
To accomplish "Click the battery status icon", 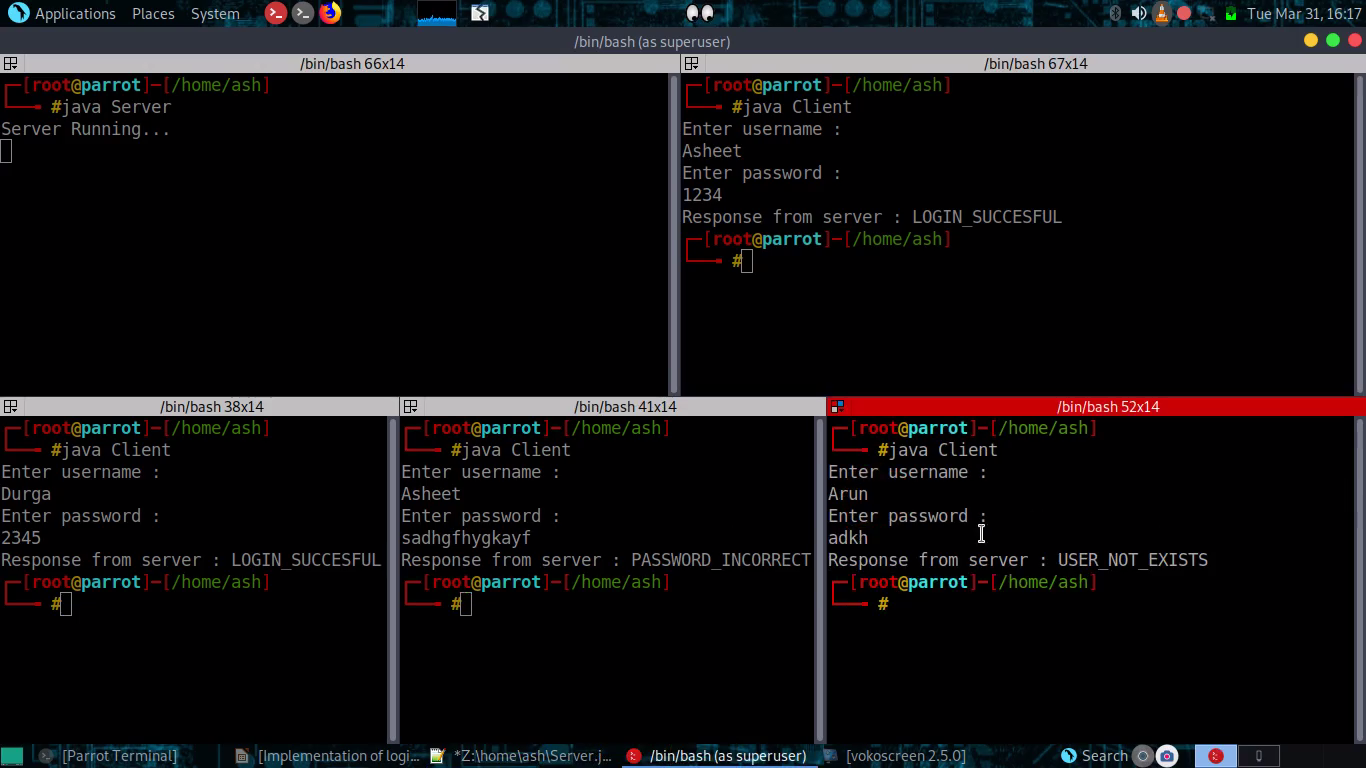I will click(1231, 13).
